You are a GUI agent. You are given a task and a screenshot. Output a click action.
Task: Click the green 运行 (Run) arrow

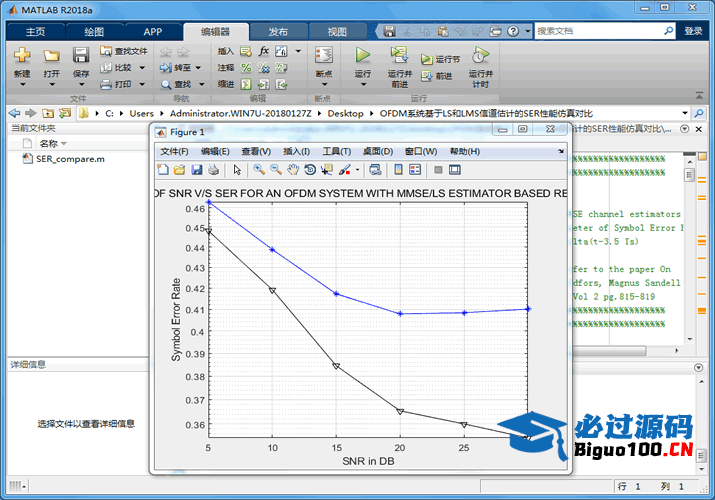363,55
